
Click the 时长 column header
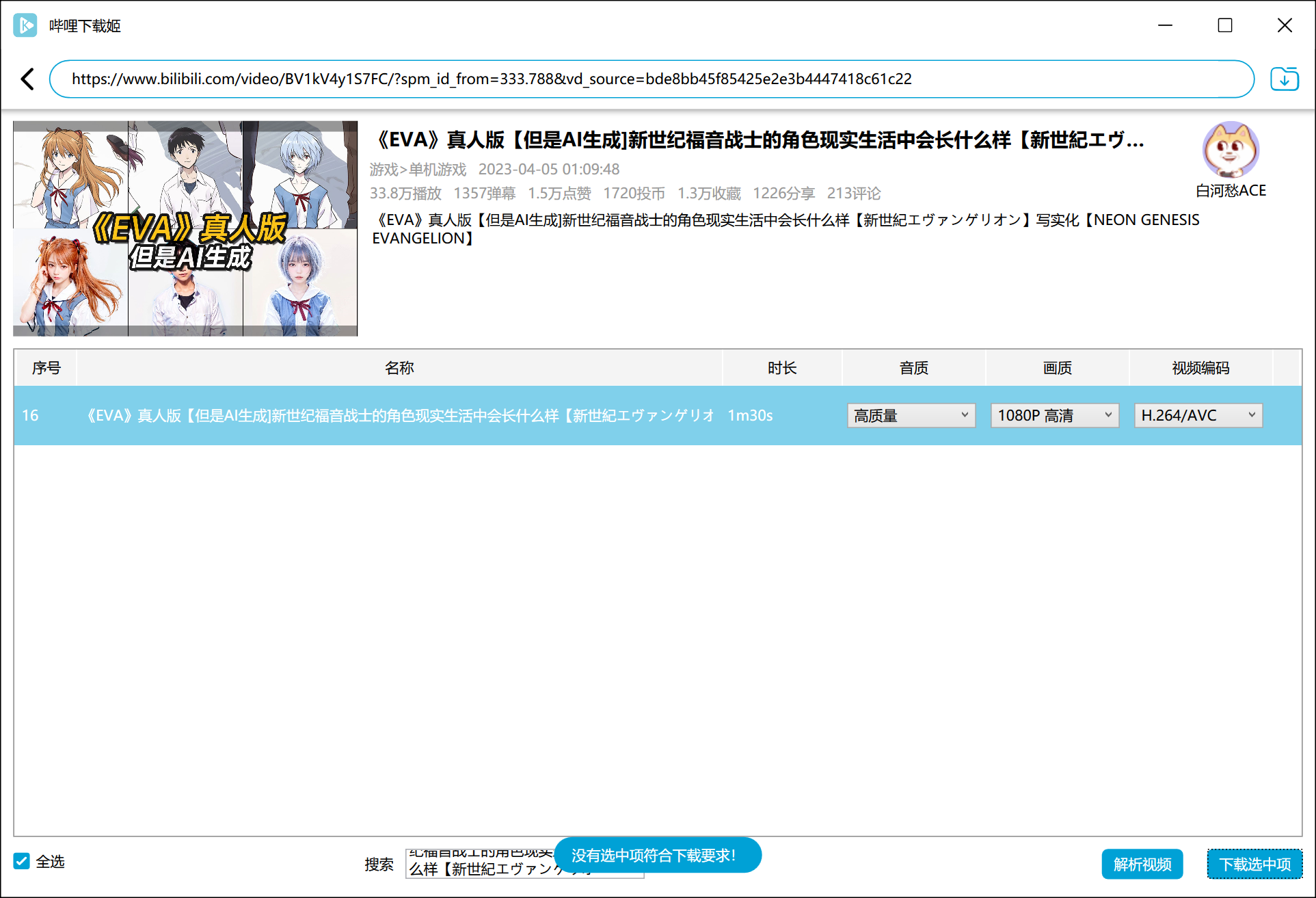pos(781,368)
